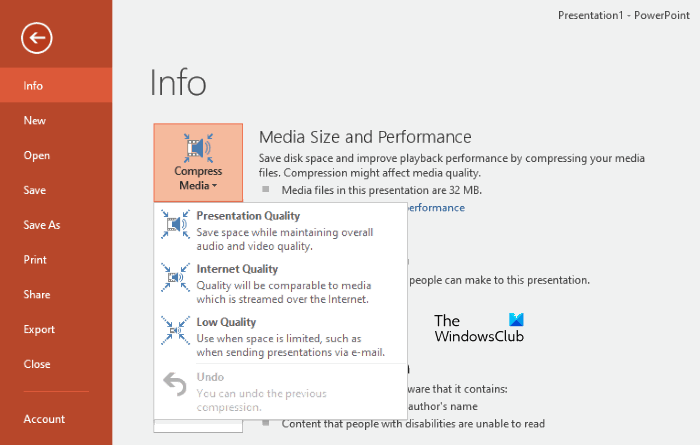Choose Save As in the sidebar
700x445 pixels.
(42, 225)
